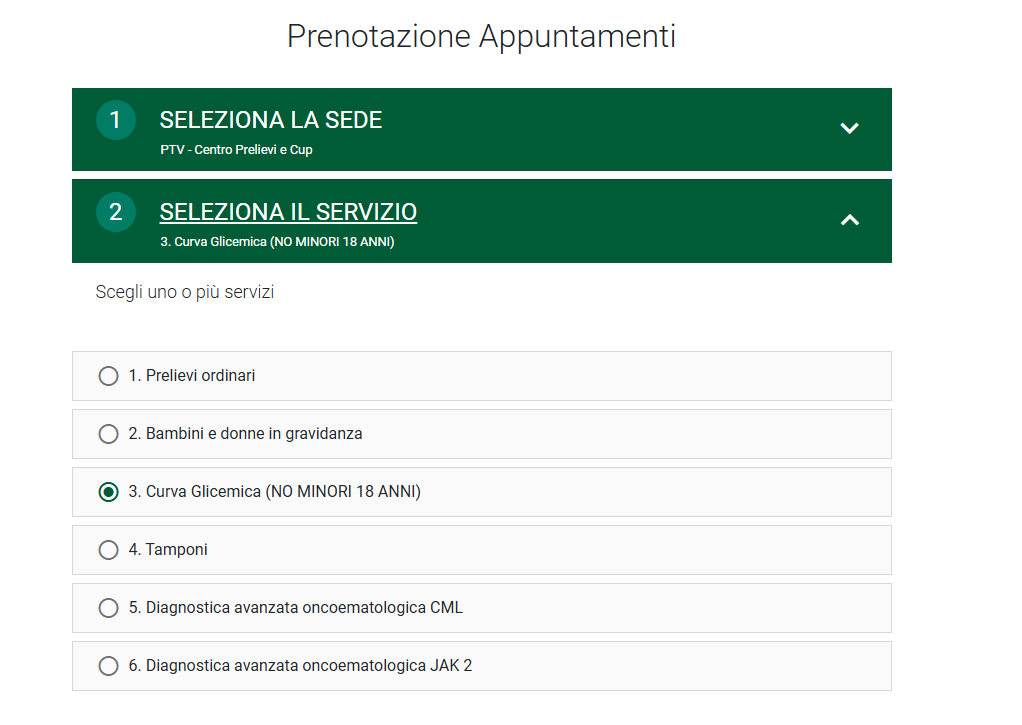The image size is (1022, 725).
Task: Select the Bambini e donne in gravidanza radio
Action: (108, 434)
